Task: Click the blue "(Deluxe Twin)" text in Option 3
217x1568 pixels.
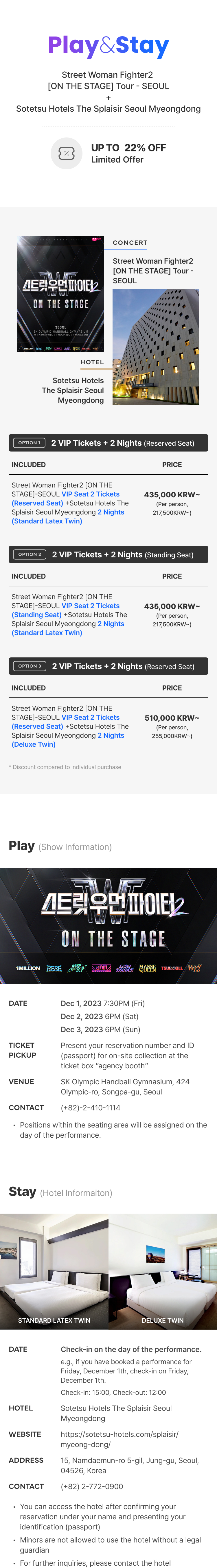Action: click(34, 744)
